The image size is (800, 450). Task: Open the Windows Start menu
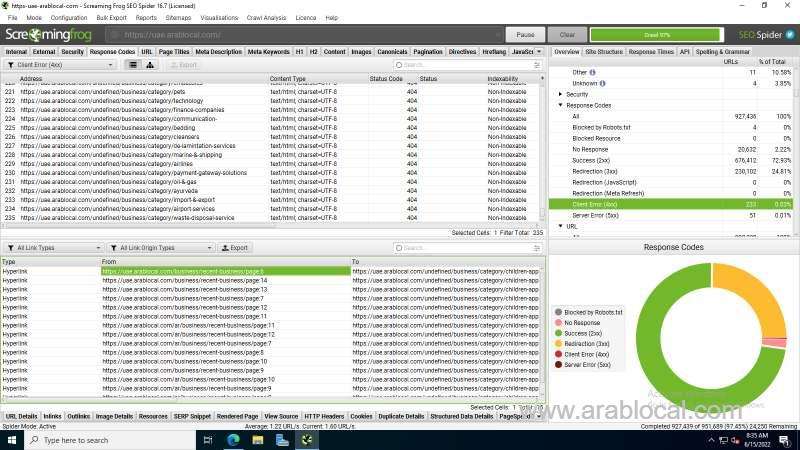[x=12, y=440]
